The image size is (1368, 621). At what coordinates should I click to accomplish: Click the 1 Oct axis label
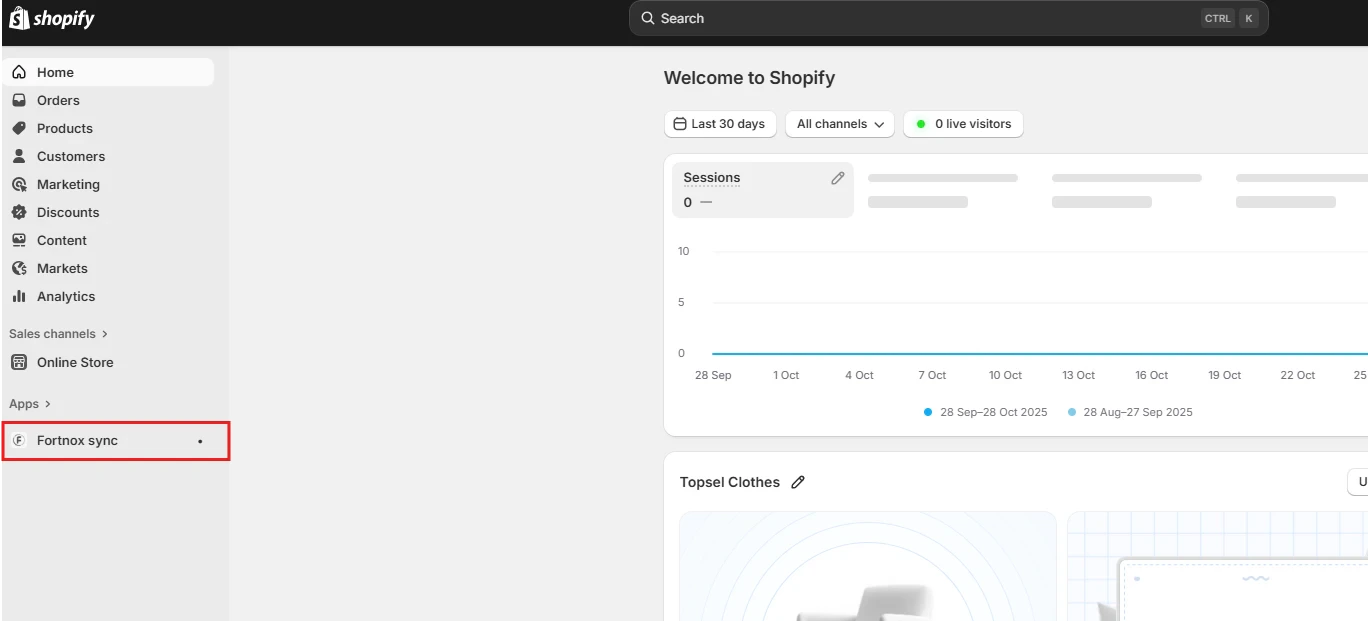pos(786,375)
